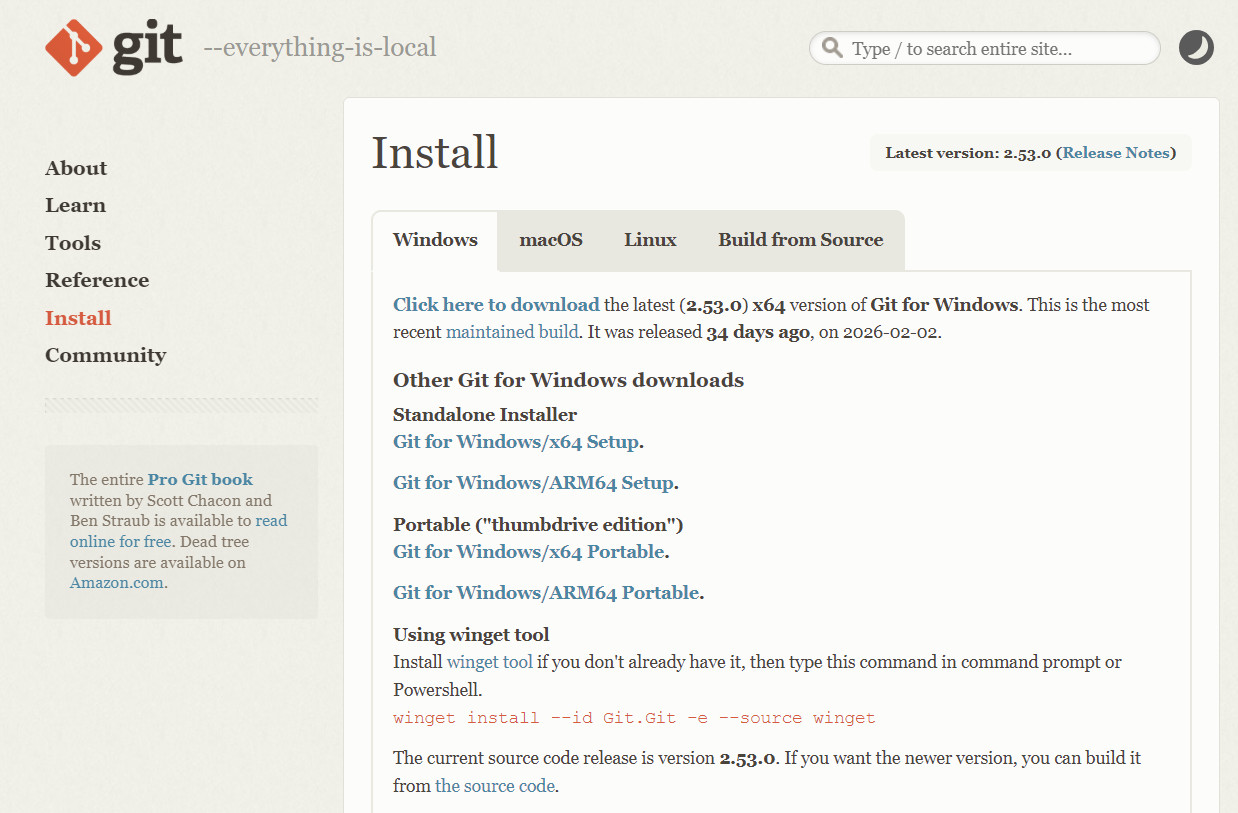Download Git for Windows/x64 Portable
The width and height of the screenshot is (1238, 813).
pyautogui.click(x=528, y=552)
